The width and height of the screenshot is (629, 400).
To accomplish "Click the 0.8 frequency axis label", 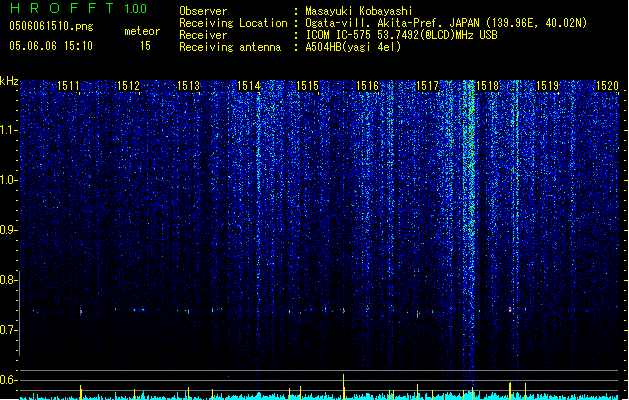I will point(8,280).
